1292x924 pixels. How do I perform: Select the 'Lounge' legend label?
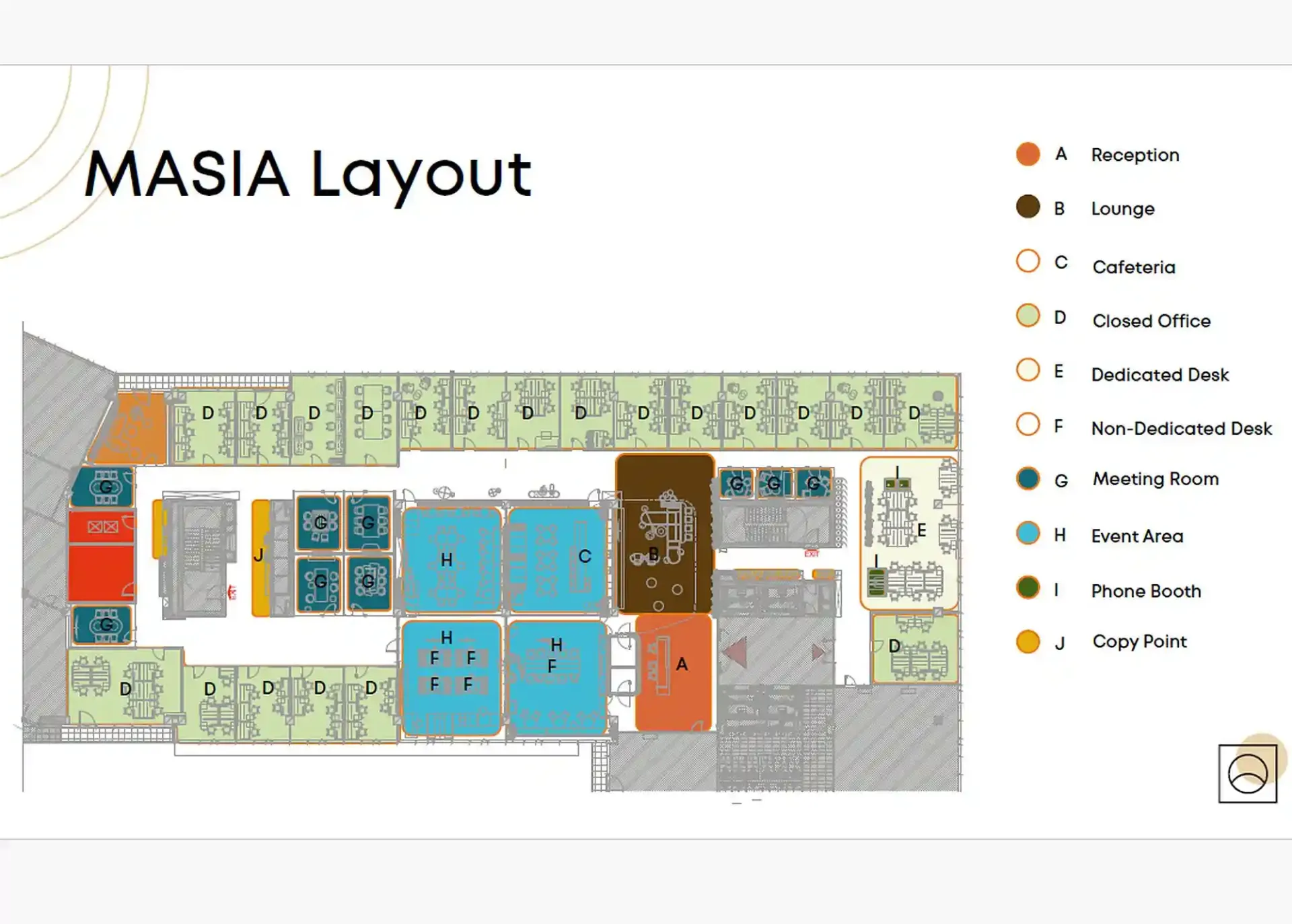1122,209
